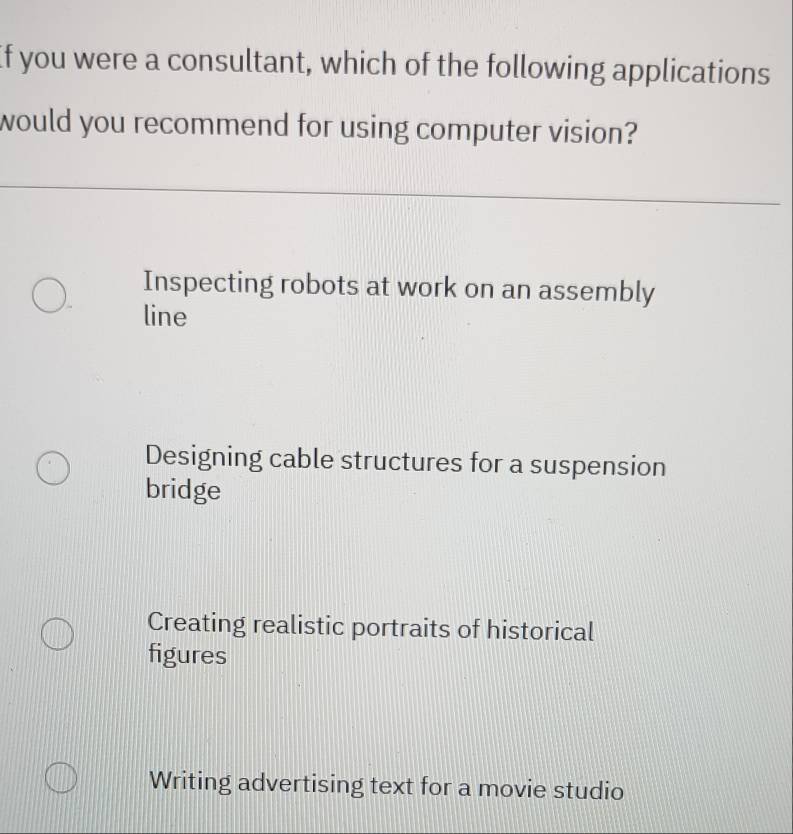
Task: Click the word 'bridge' in the second option
Action: (x=183, y=491)
